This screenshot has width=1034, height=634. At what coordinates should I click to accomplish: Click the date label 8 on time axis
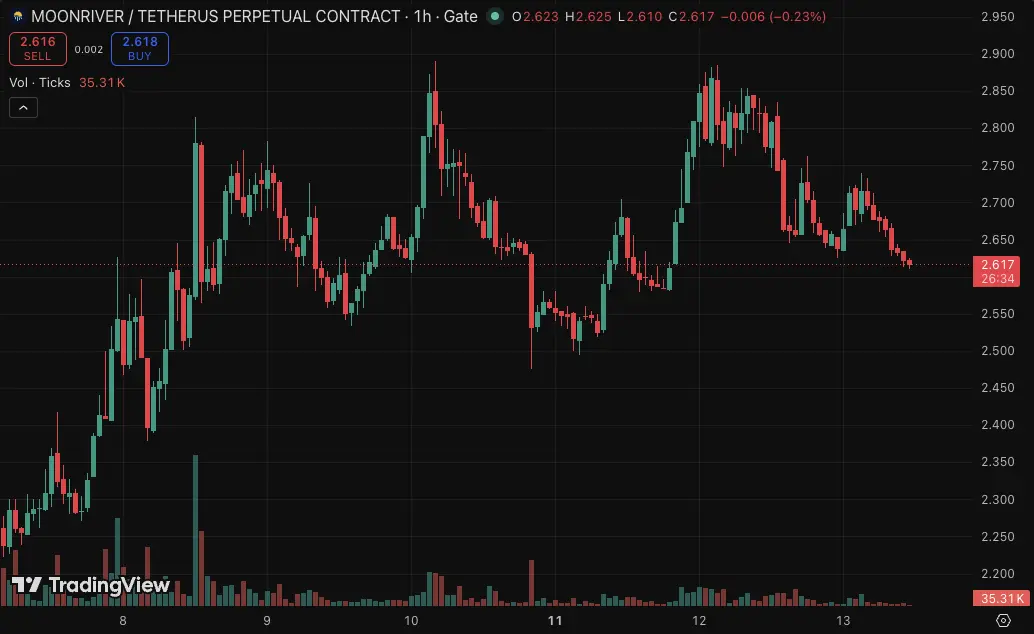(123, 620)
